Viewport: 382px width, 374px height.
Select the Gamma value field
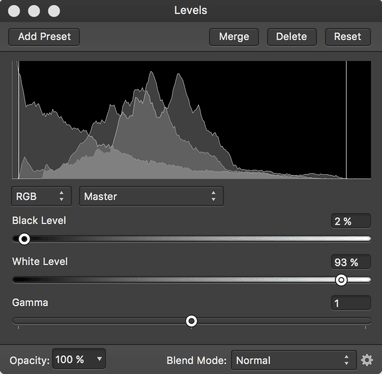click(x=351, y=303)
